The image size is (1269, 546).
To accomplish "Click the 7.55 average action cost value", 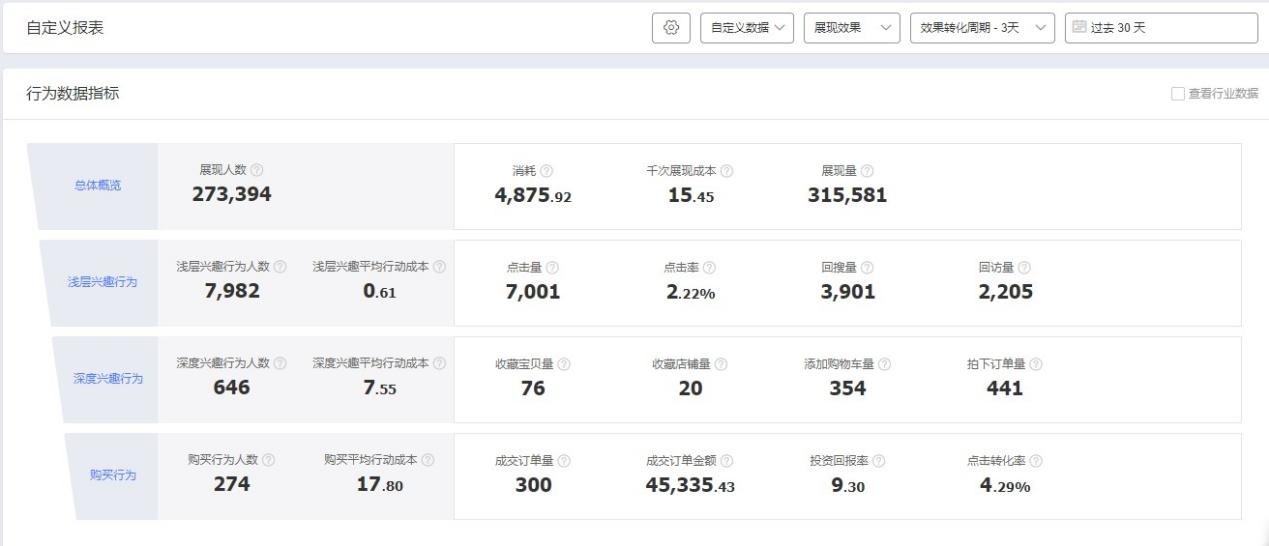I will click(x=380, y=389).
